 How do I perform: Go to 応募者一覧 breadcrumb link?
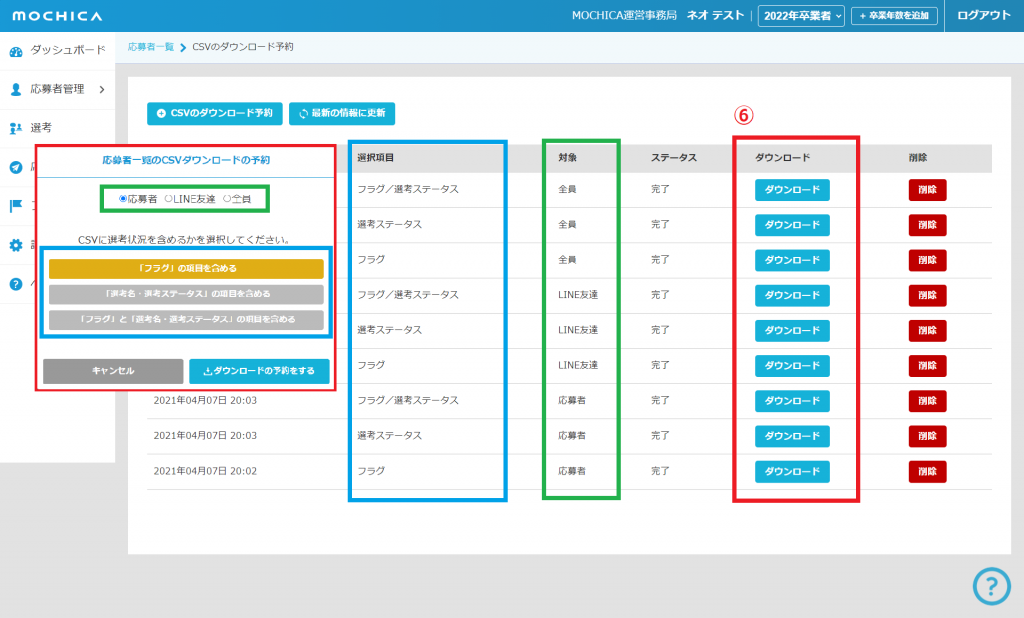(x=150, y=47)
